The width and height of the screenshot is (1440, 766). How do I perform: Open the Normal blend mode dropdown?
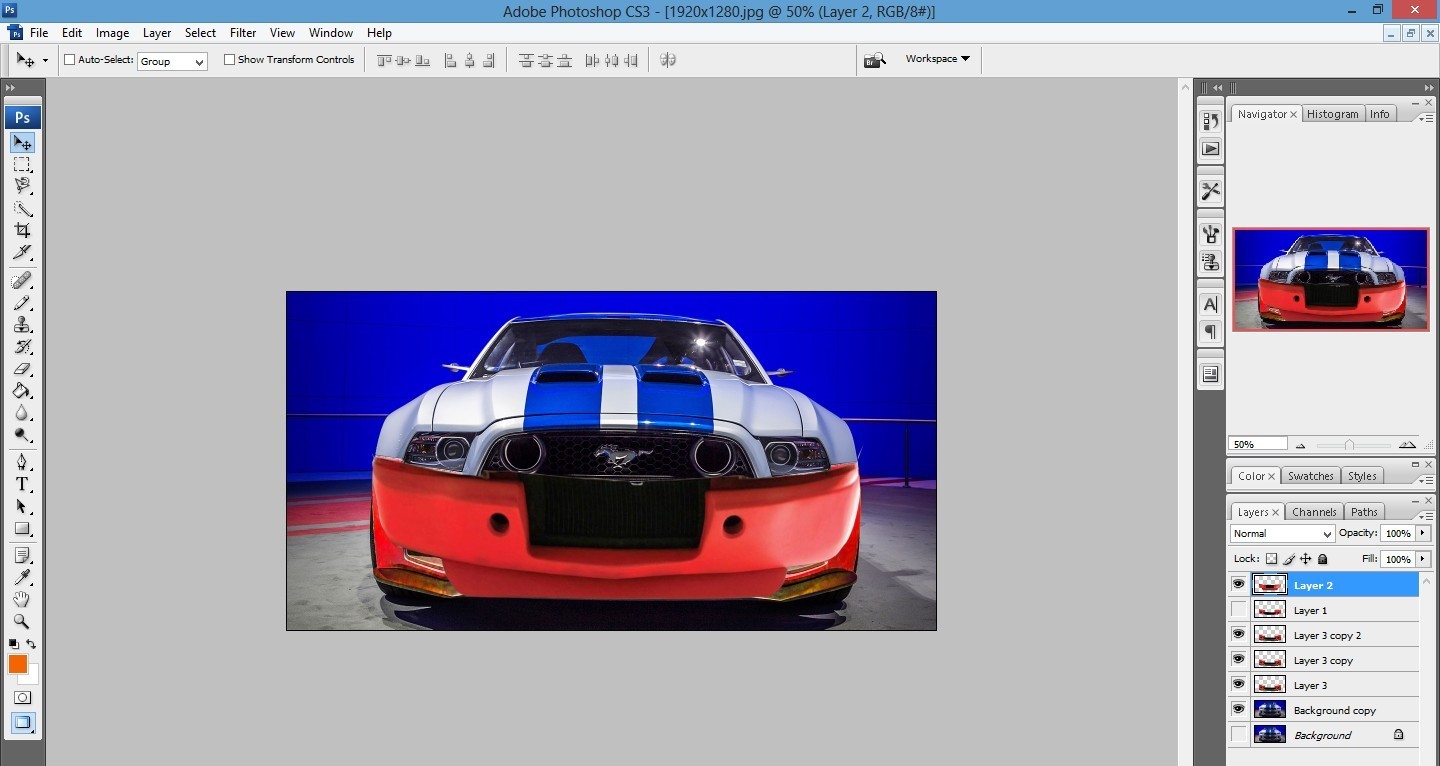pyautogui.click(x=1282, y=534)
